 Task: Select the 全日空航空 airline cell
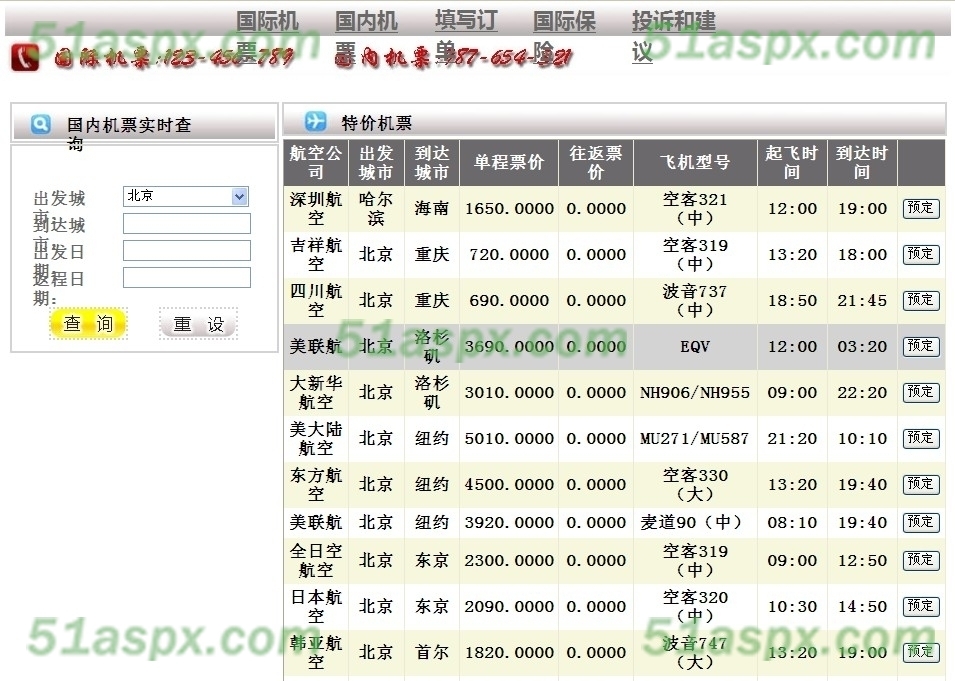pos(315,560)
